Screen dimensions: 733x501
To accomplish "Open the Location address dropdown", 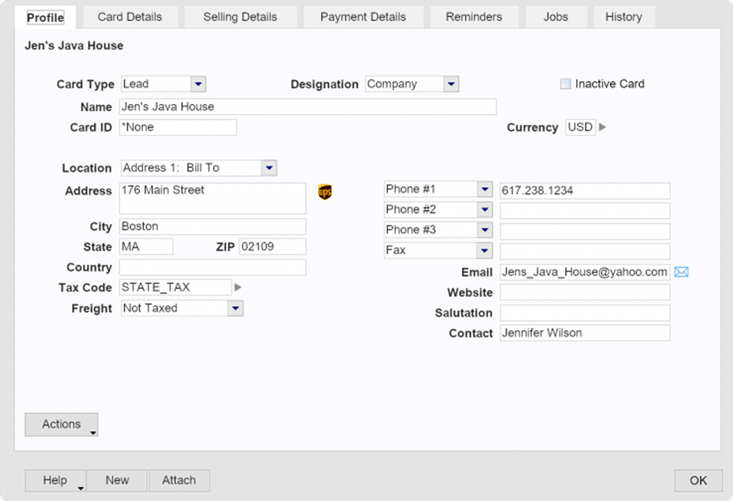I will [268, 168].
